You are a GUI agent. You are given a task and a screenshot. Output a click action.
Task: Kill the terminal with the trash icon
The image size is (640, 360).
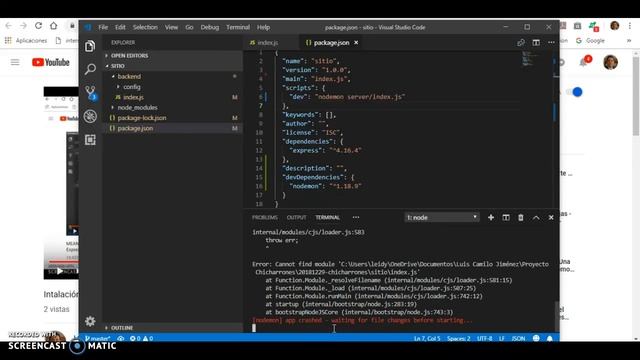(x=521, y=218)
